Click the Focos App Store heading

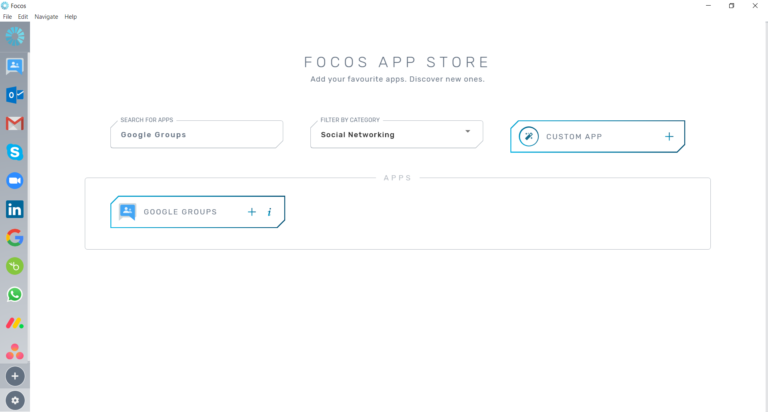point(397,62)
